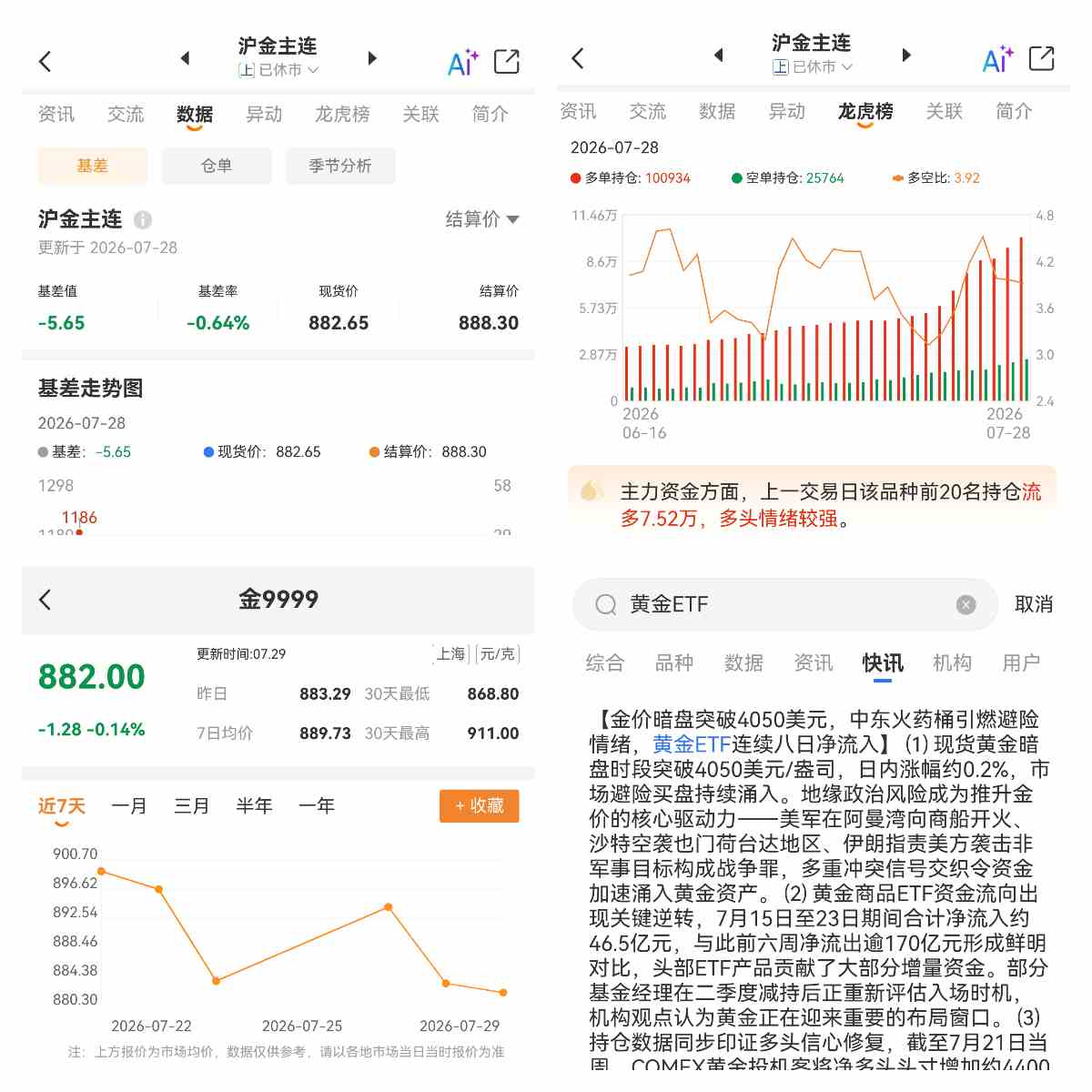The width and height of the screenshot is (1092, 1092).
Task: Select 一月 time range
Action: 129,806
